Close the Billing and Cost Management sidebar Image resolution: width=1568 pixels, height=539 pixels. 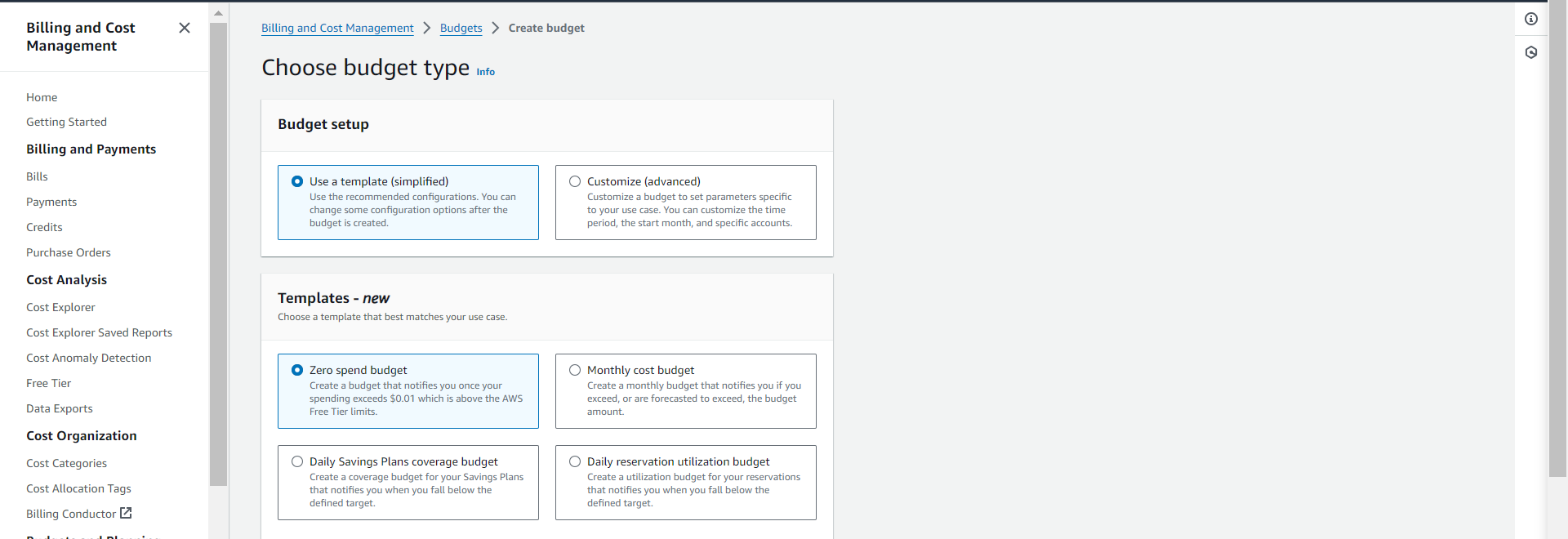pos(184,27)
